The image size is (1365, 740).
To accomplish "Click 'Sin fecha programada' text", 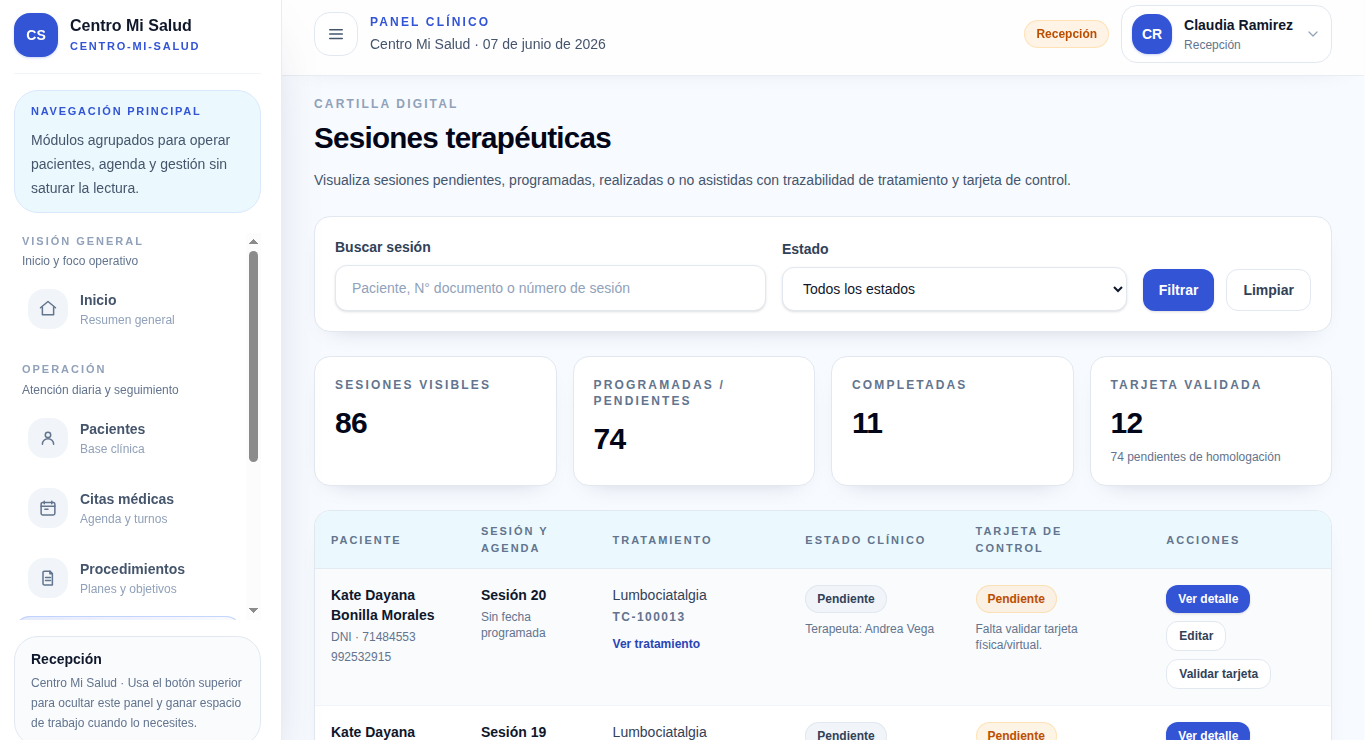I will click(x=513, y=625).
